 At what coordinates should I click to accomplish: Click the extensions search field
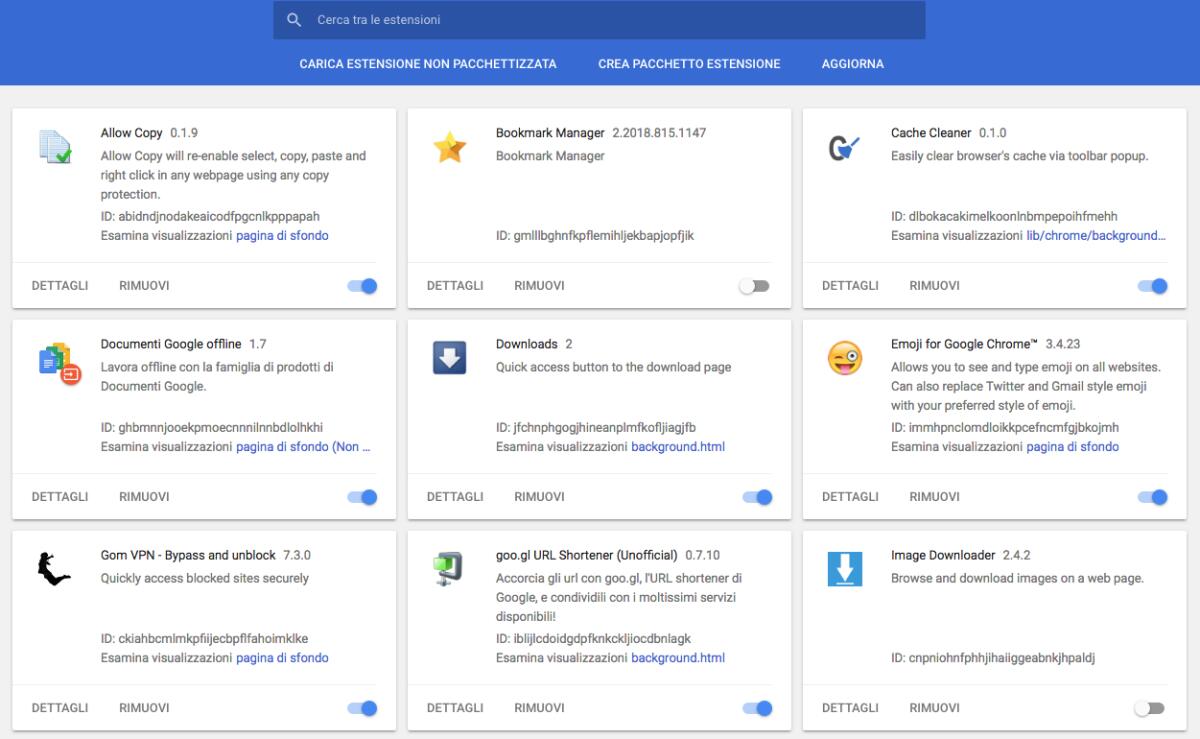point(600,19)
